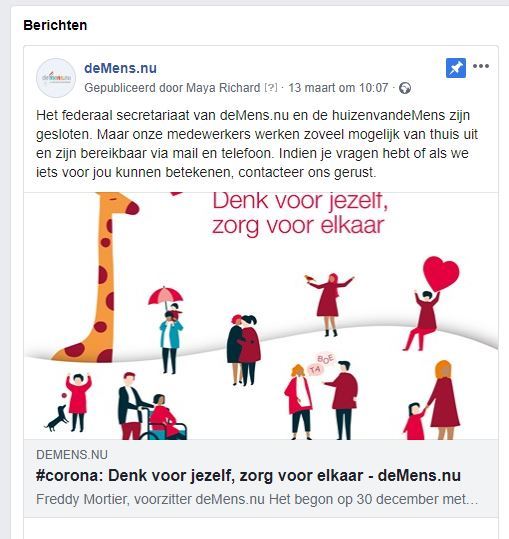Viewport: 509px width, 539px height.
Task: Click the TA BOE speech bubbles
Action: [320, 365]
